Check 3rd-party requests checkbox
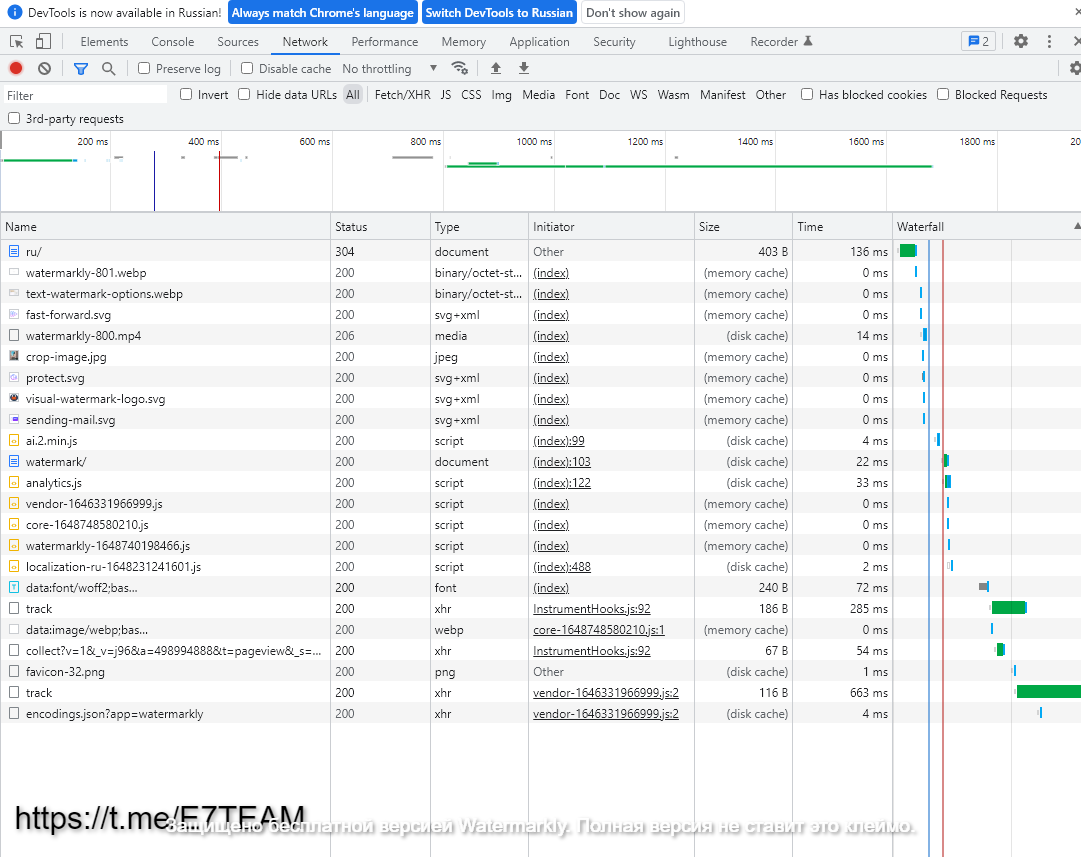The image size is (1081, 857). click(x=14, y=119)
